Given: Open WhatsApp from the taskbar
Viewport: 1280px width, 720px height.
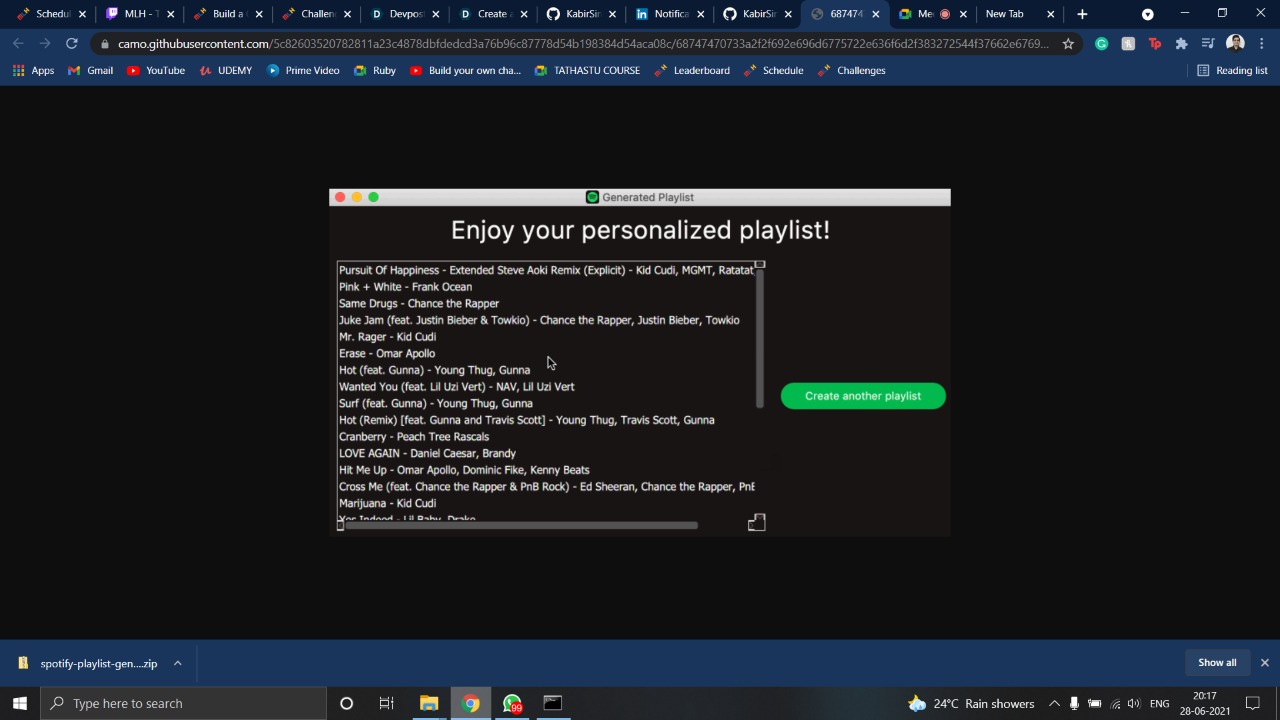Looking at the screenshot, I should pos(512,703).
